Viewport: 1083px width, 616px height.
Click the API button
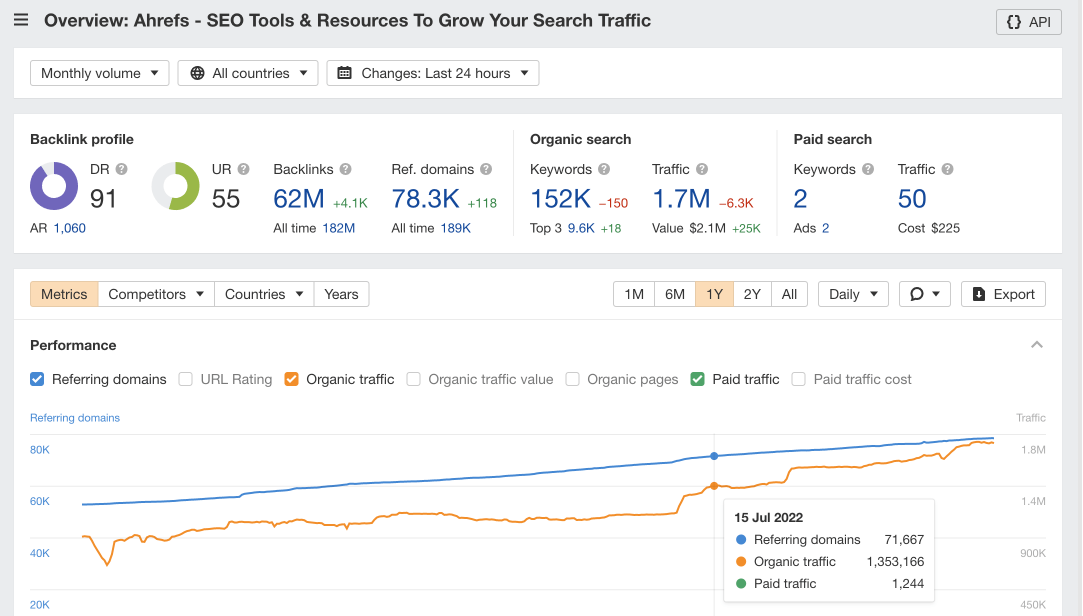tap(1028, 22)
